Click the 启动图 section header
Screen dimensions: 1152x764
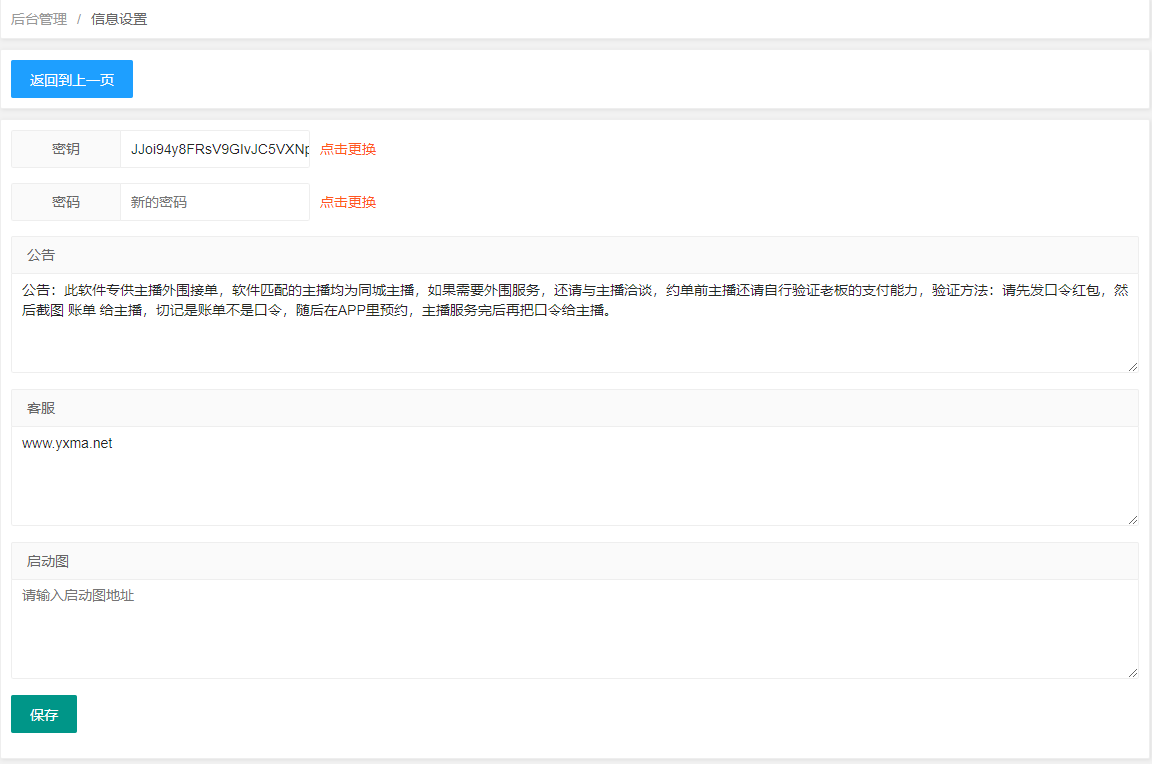tap(575, 561)
